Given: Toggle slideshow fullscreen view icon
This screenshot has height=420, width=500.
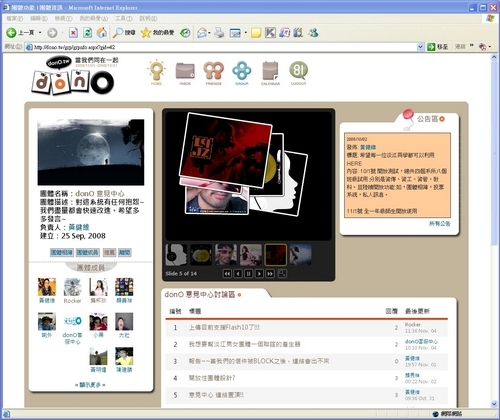Looking at the screenshot, I should [x=282, y=274].
